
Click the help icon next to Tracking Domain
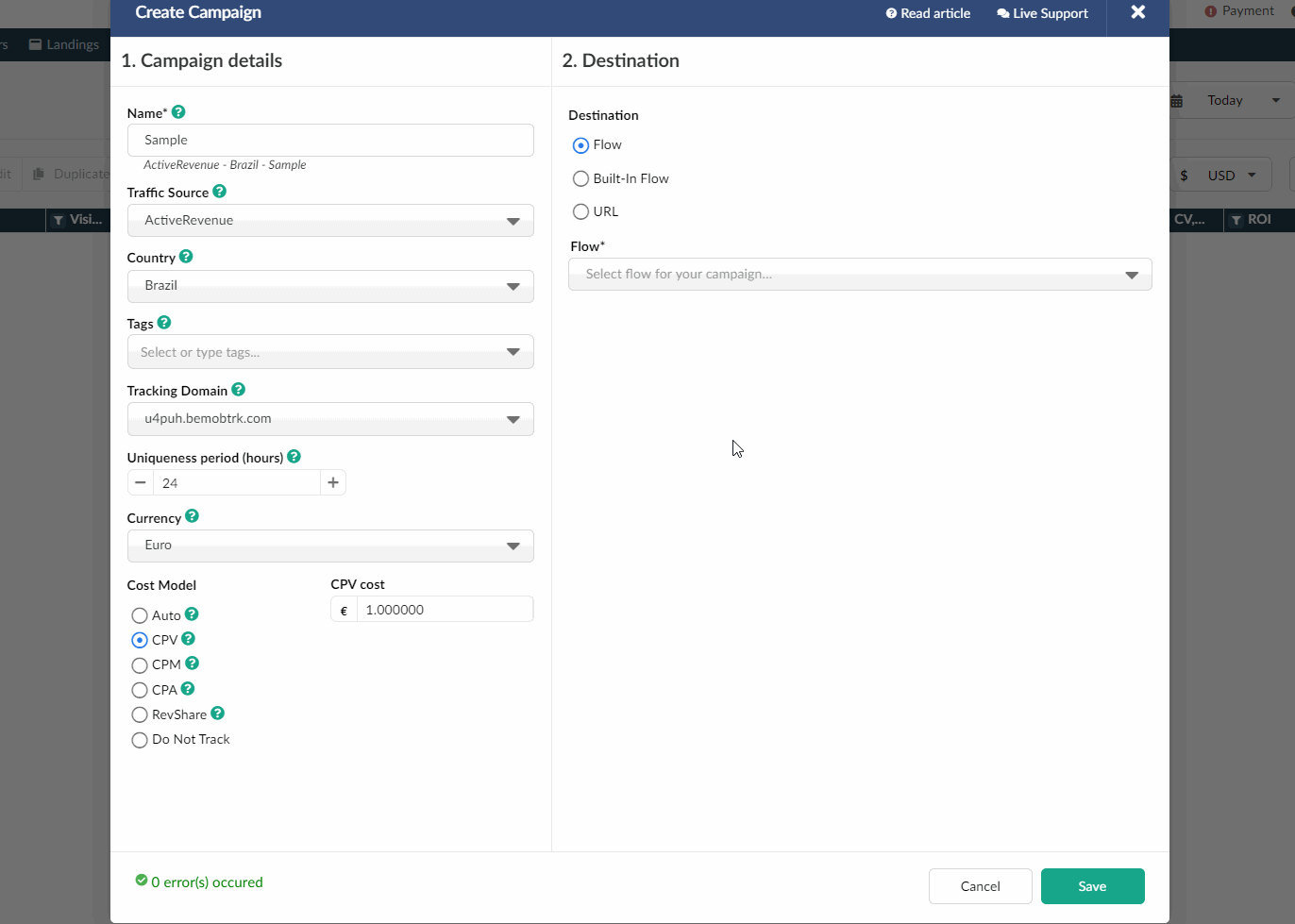(239, 389)
